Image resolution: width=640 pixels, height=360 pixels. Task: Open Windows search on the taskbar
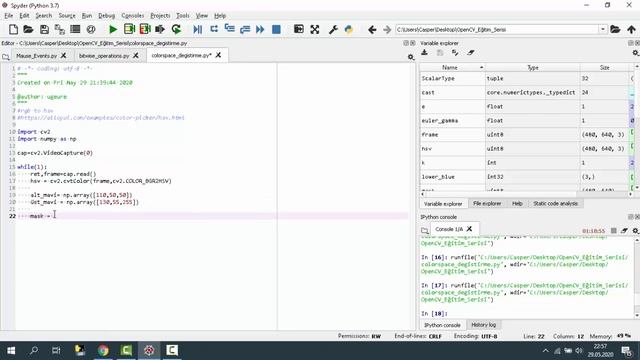tap(34, 350)
